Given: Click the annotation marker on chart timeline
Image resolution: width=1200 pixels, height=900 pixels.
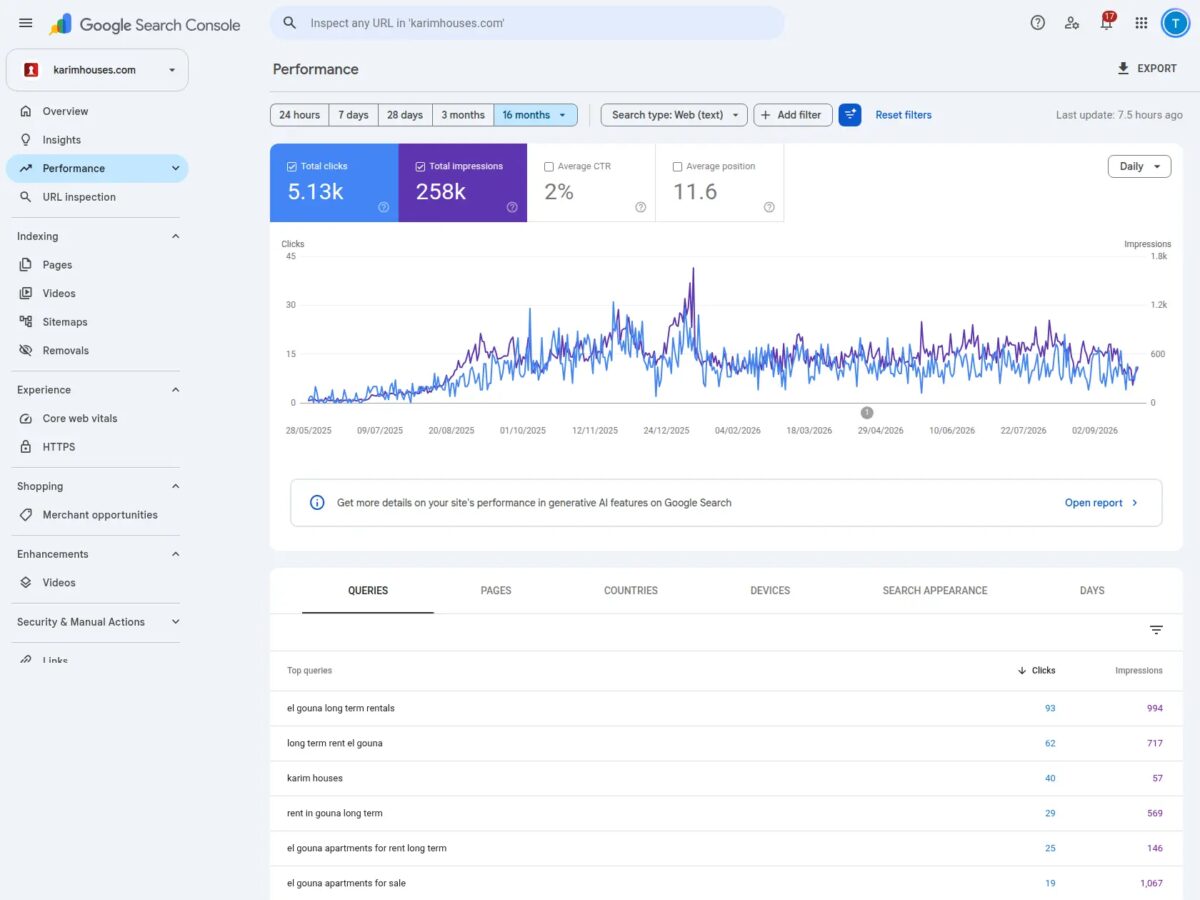Looking at the screenshot, I should click(x=867, y=412).
